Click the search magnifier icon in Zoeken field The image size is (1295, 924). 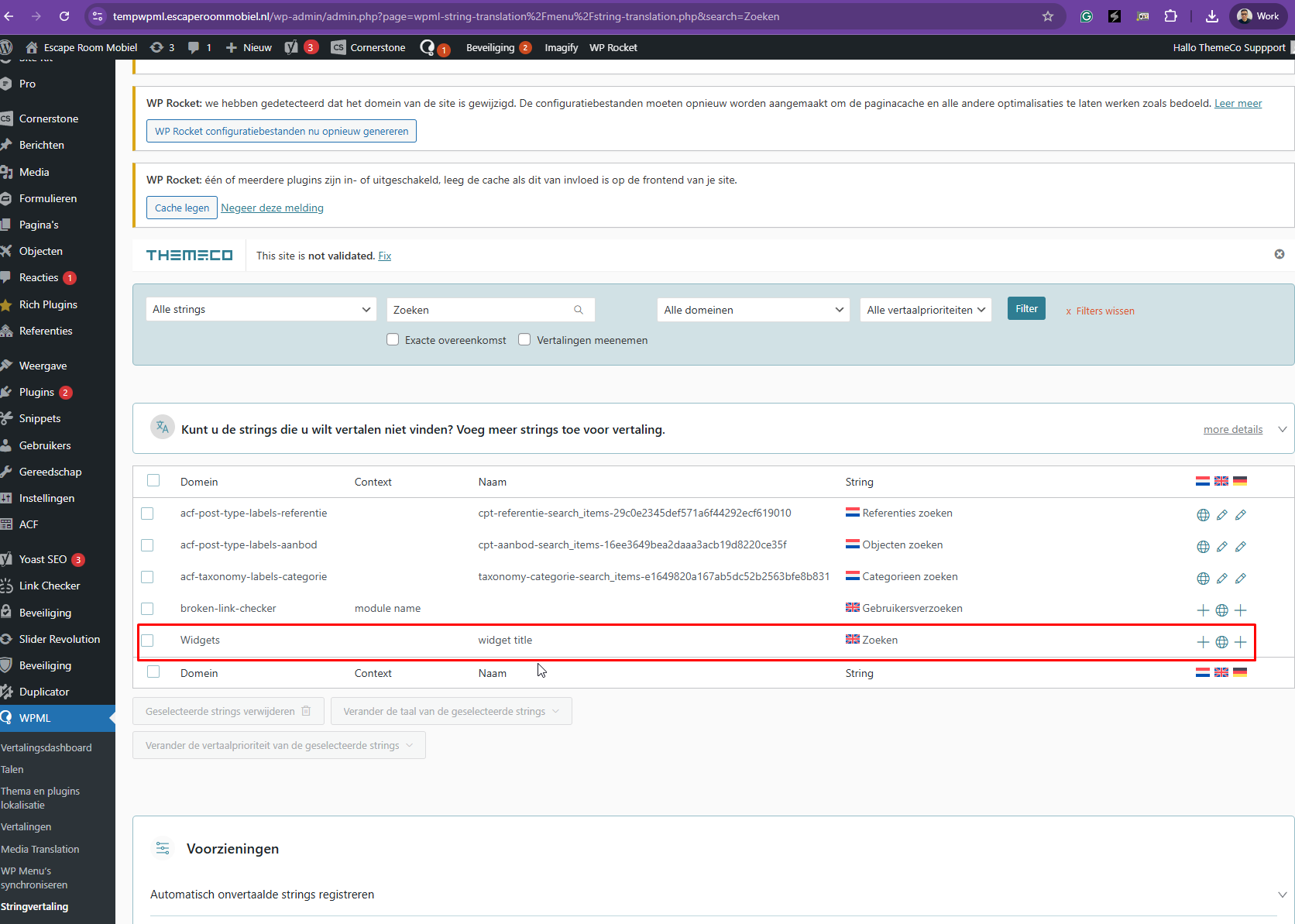click(x=579, y=310)
